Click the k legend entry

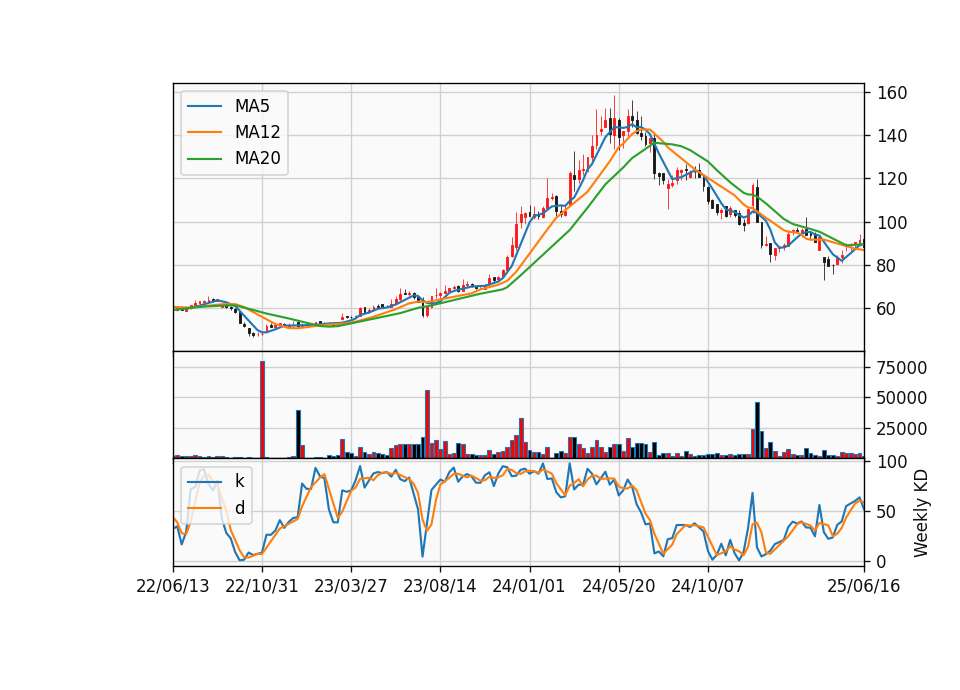[x=239, y=481]
